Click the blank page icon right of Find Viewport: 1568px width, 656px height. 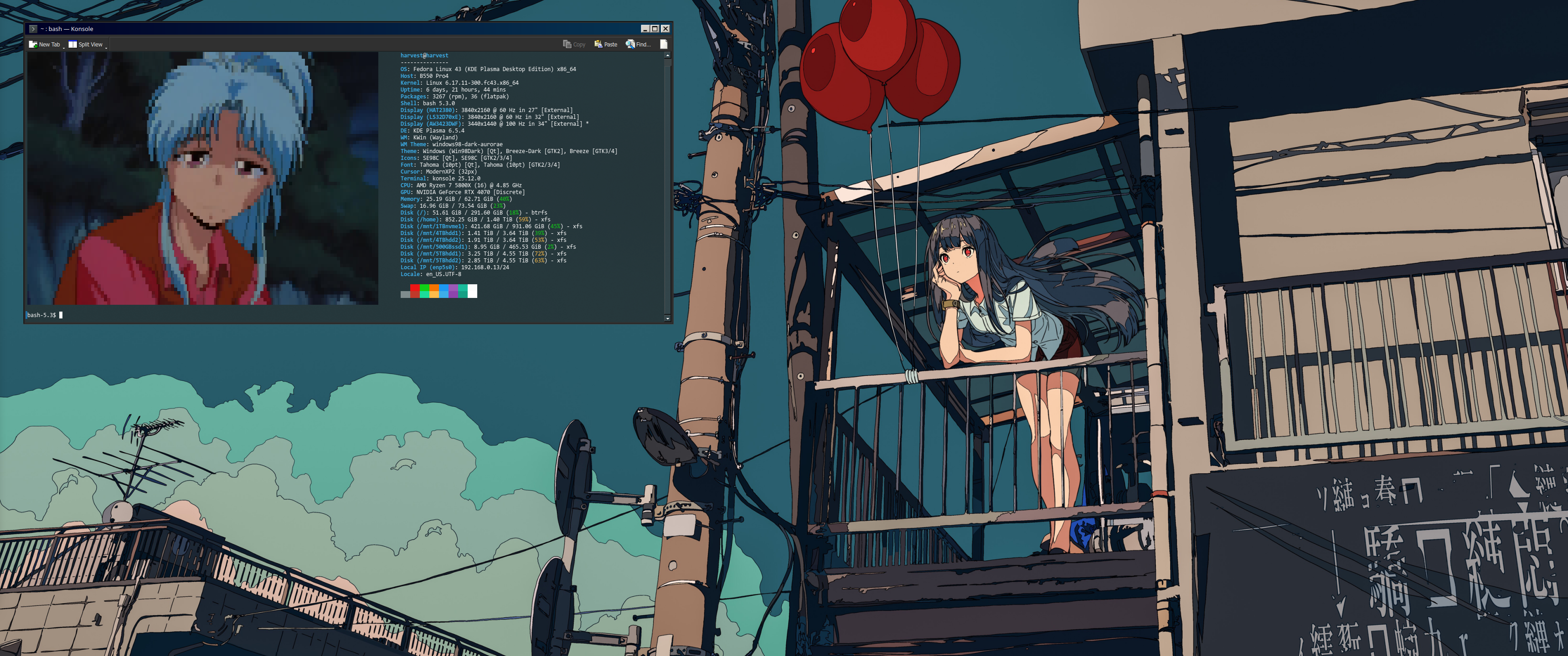(x=664, y=45)
